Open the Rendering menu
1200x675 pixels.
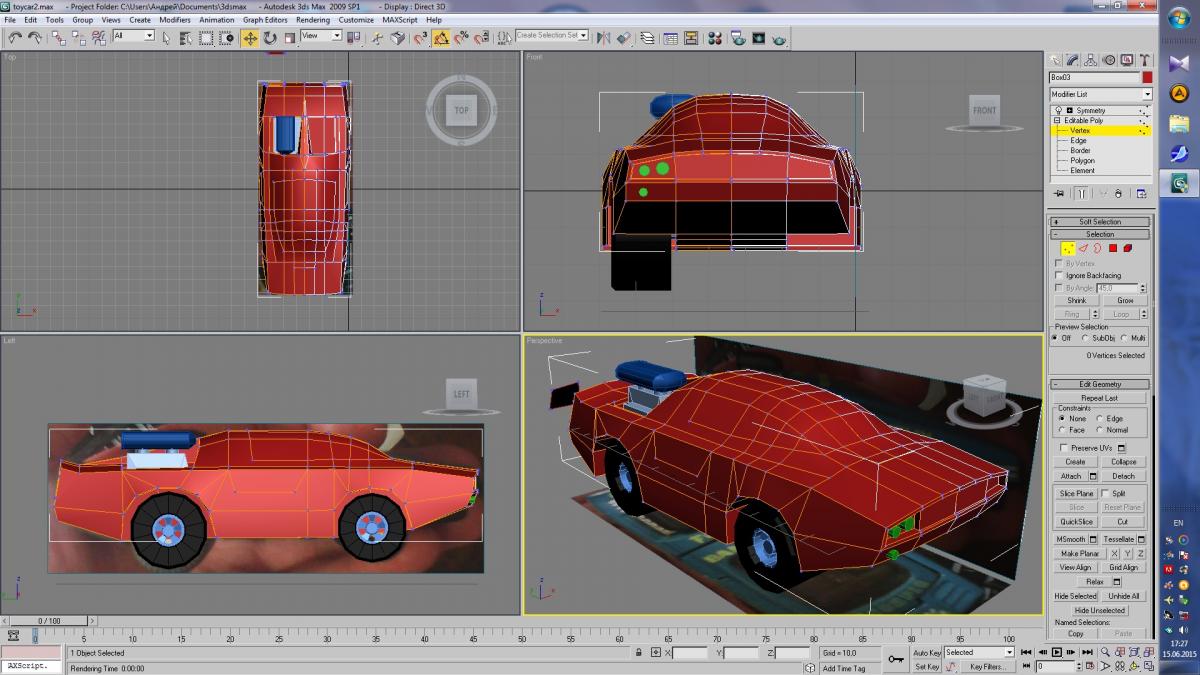pos(312,19)
